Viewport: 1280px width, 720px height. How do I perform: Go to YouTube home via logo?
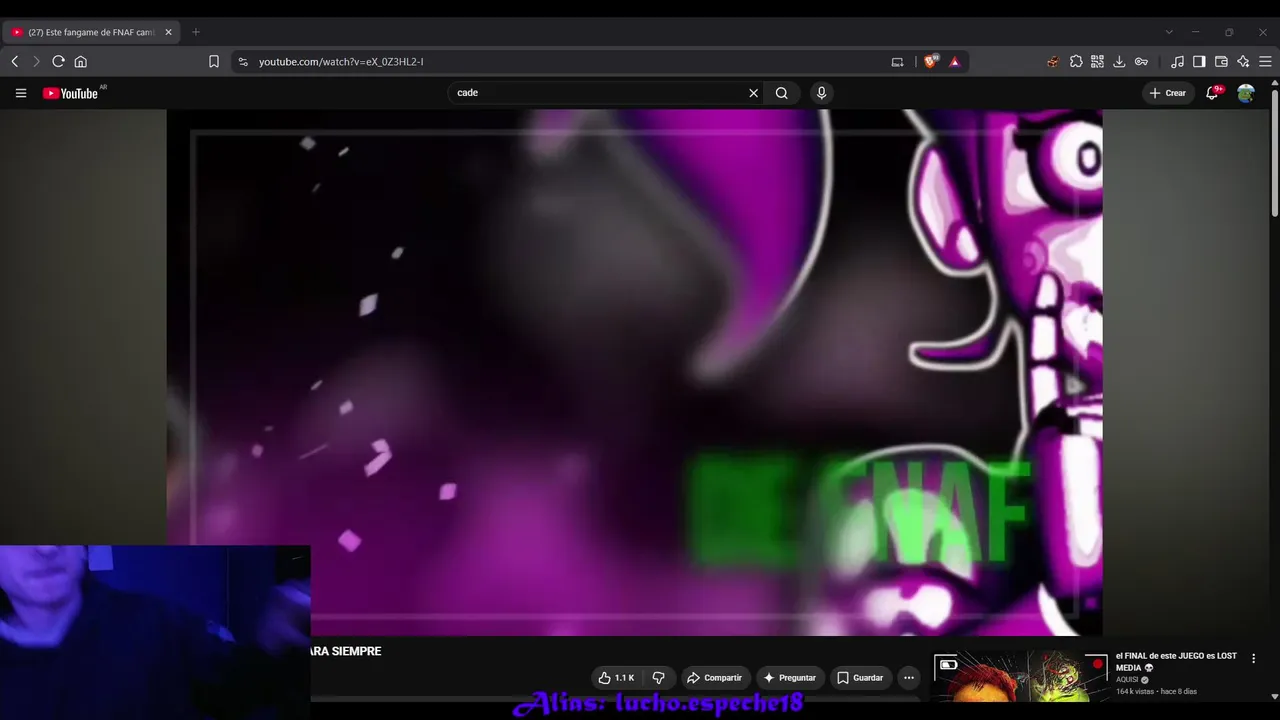70,93
